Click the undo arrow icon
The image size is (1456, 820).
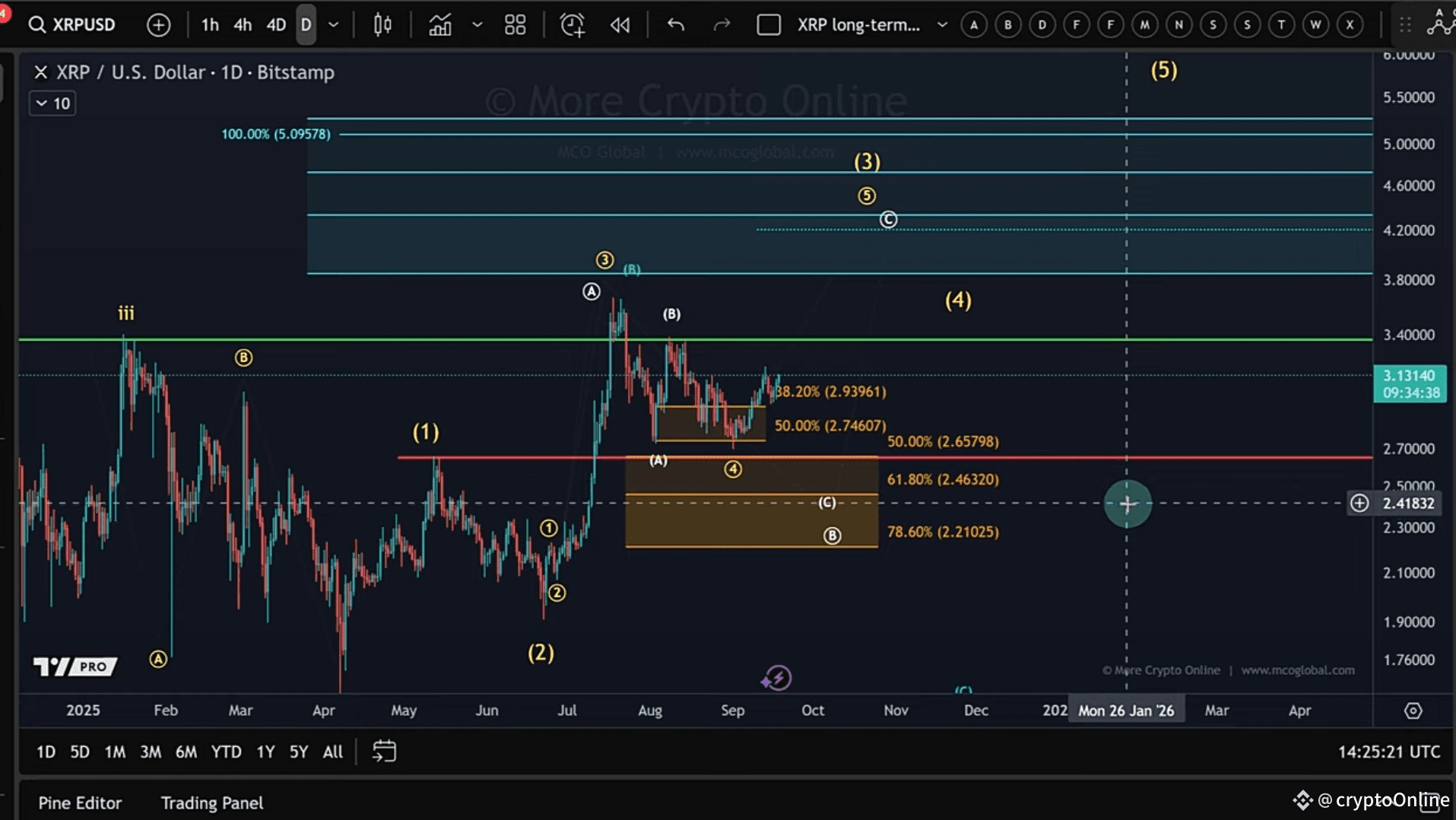675,24
